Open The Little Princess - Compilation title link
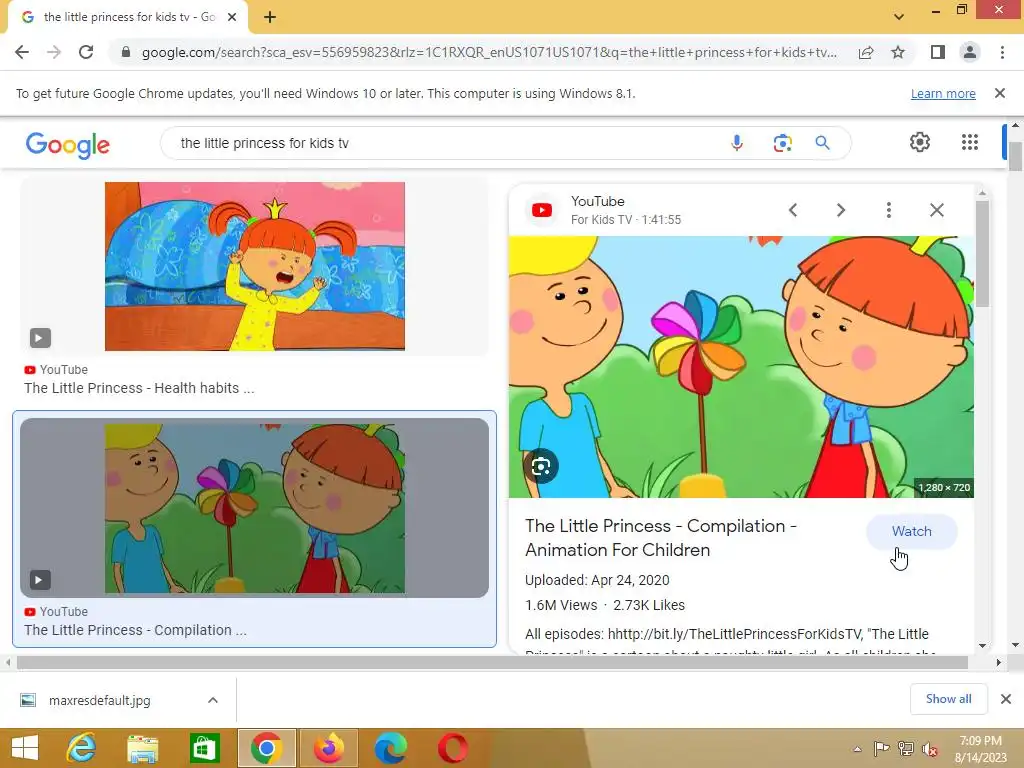This screenshot has height=768, width=1024. point(660,538)
